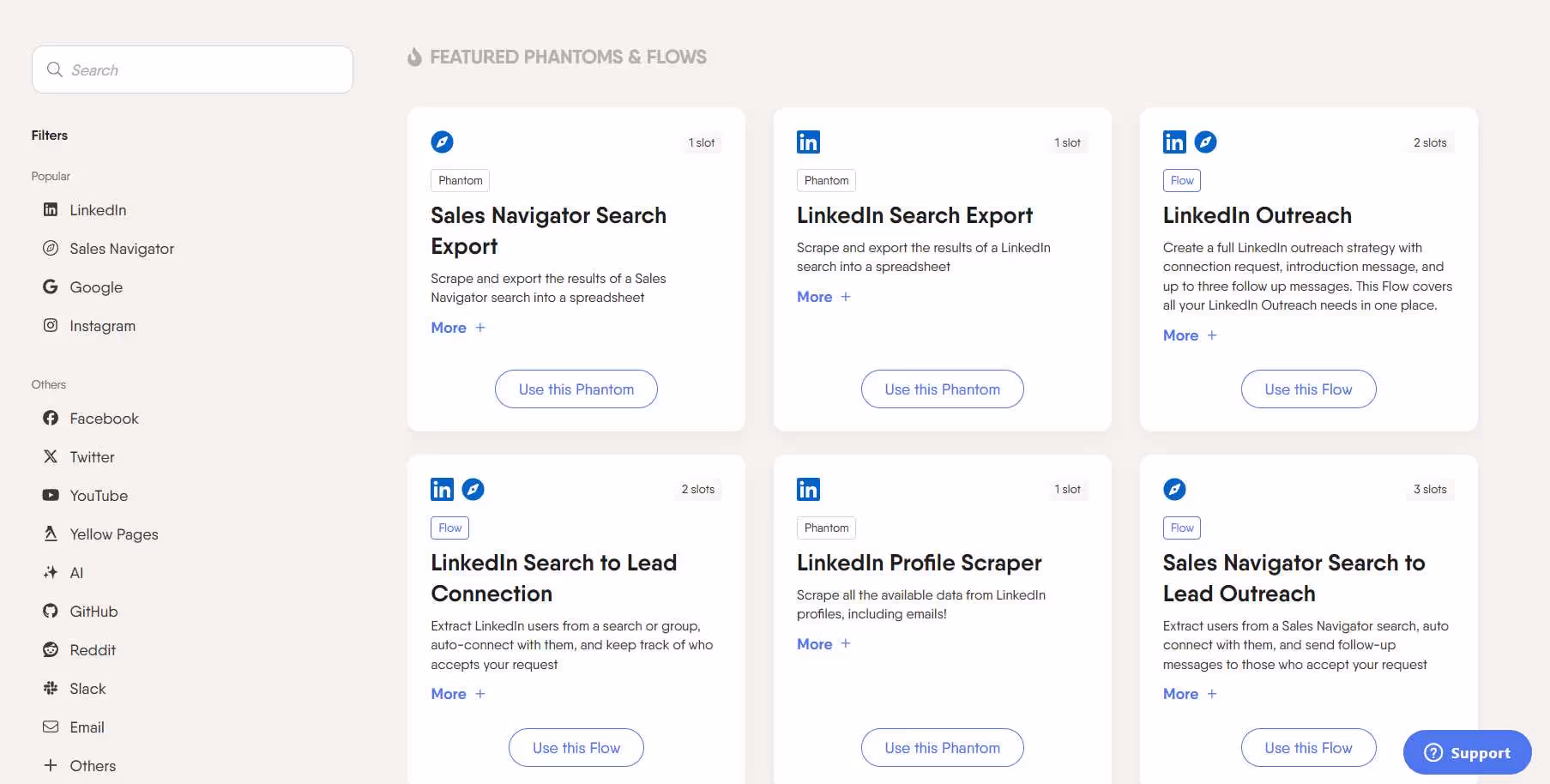Open the LinkedIn Outreach title
This screenshot has height=784, width=1550.
pyautogui.click(x=1257, y=215)
